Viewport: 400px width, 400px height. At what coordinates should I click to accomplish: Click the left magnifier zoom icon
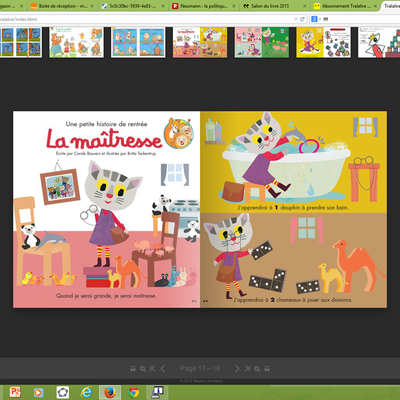(143, 369)
